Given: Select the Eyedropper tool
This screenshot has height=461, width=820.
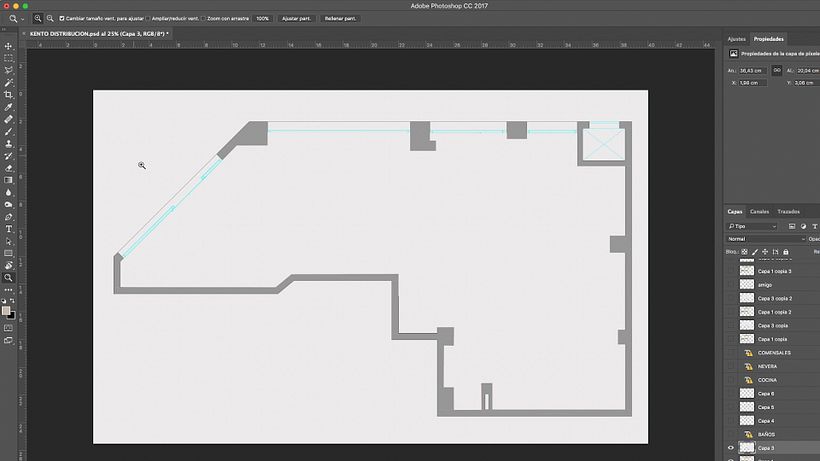Looking at the screenshot, I should (8, 107).
